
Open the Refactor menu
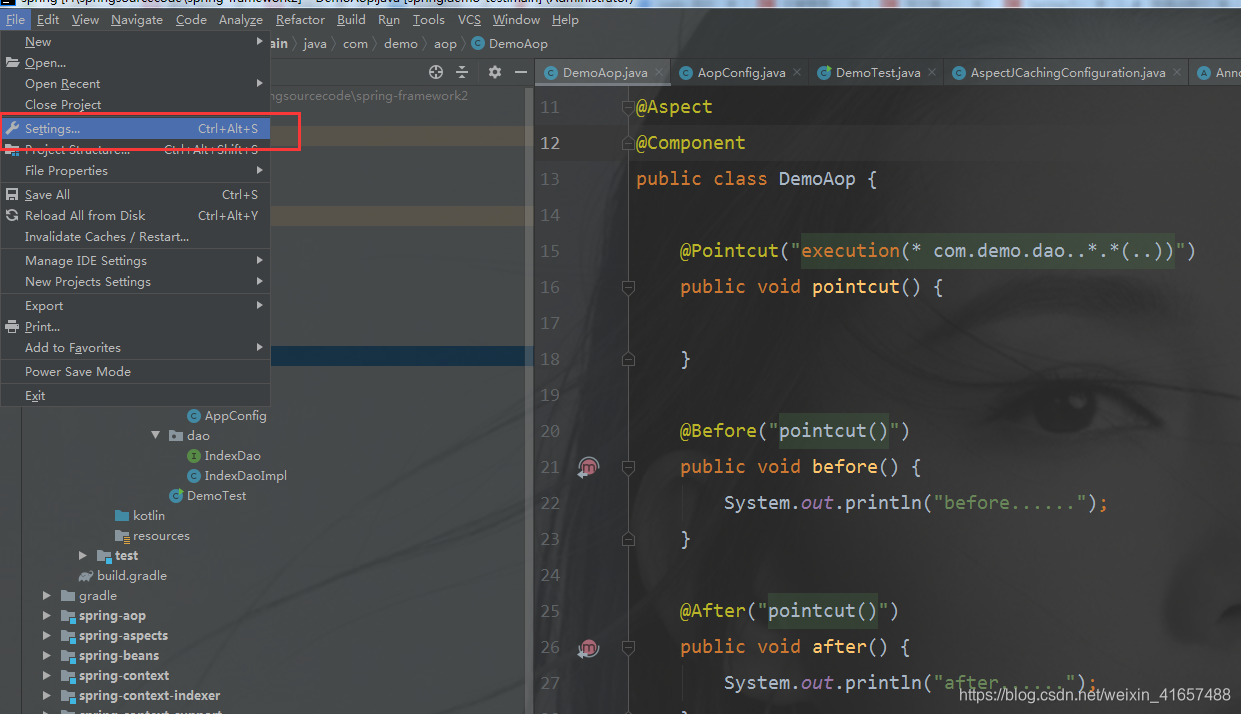pos(300,19)
